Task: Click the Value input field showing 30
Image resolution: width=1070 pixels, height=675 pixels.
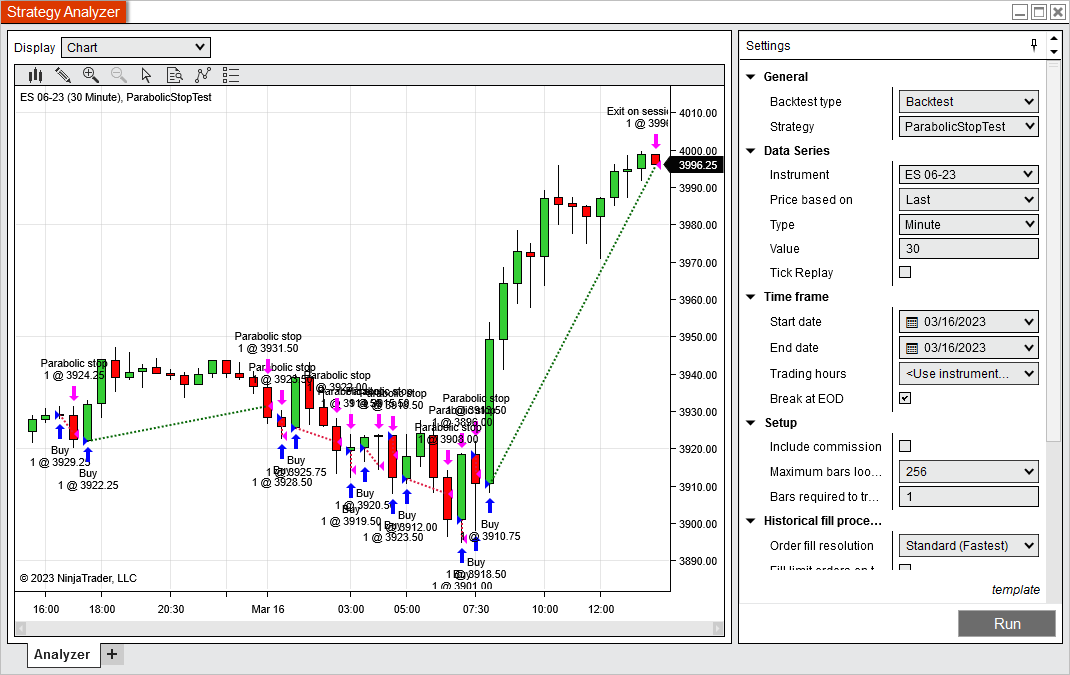Action: click(x=968, y=248)
